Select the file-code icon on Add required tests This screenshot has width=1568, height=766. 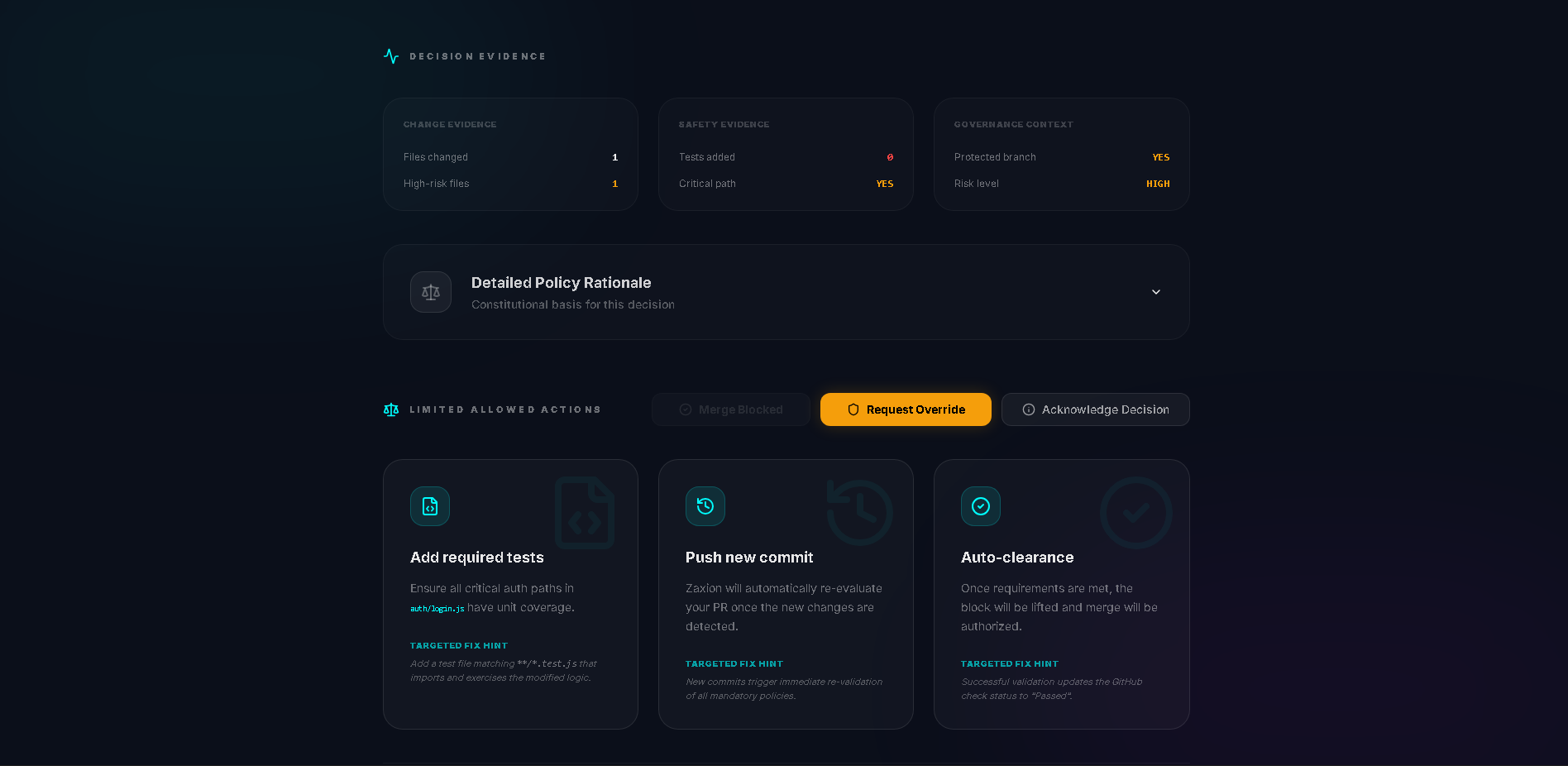coord(429,506)
